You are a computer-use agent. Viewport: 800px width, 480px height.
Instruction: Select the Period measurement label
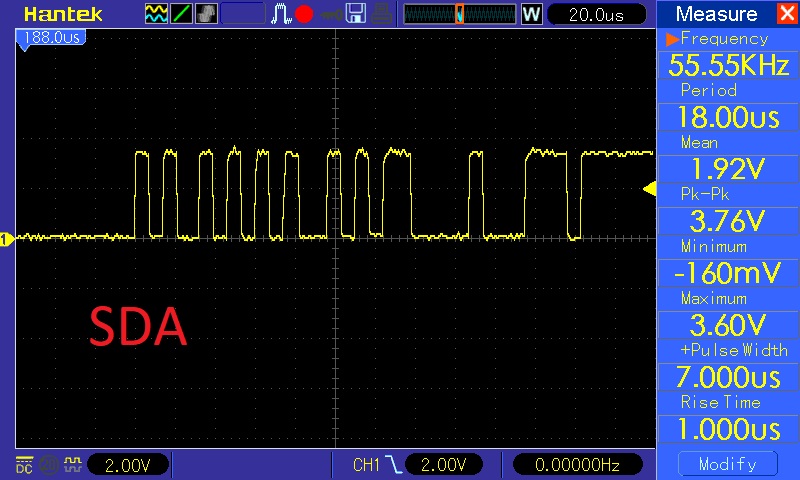tap(709, 90)
